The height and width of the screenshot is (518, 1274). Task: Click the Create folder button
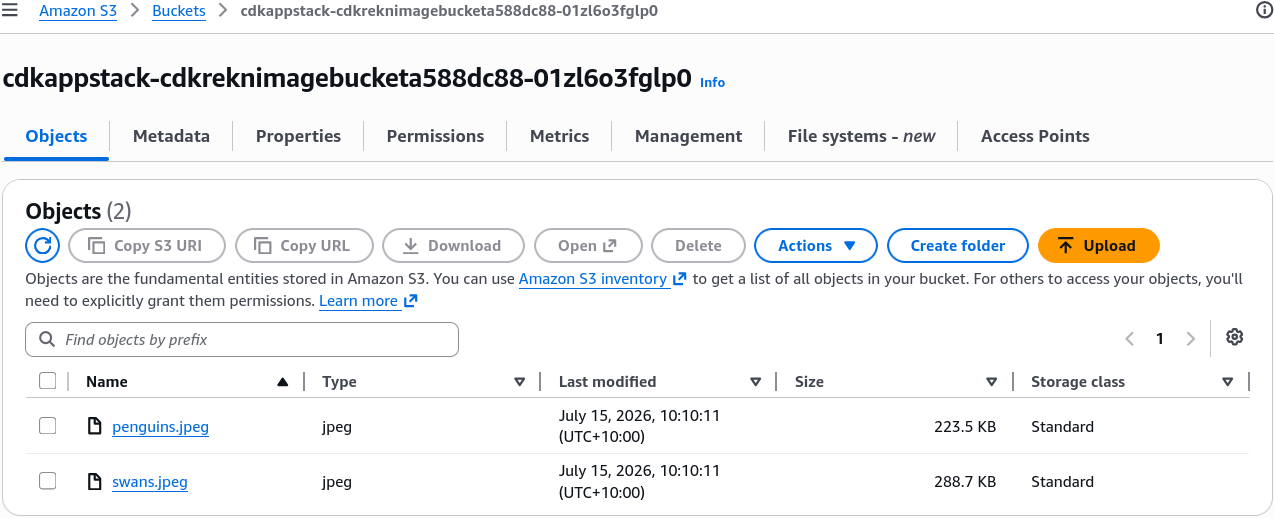click(x=958, y=245)
